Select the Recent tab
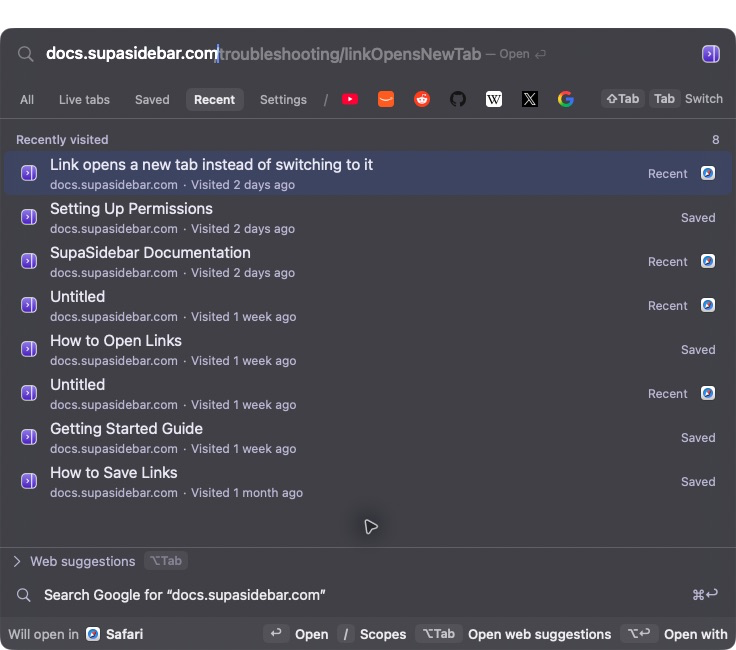The height and width of the screenshot is (650, 736). pyautogui.click(x=215, y=99)
